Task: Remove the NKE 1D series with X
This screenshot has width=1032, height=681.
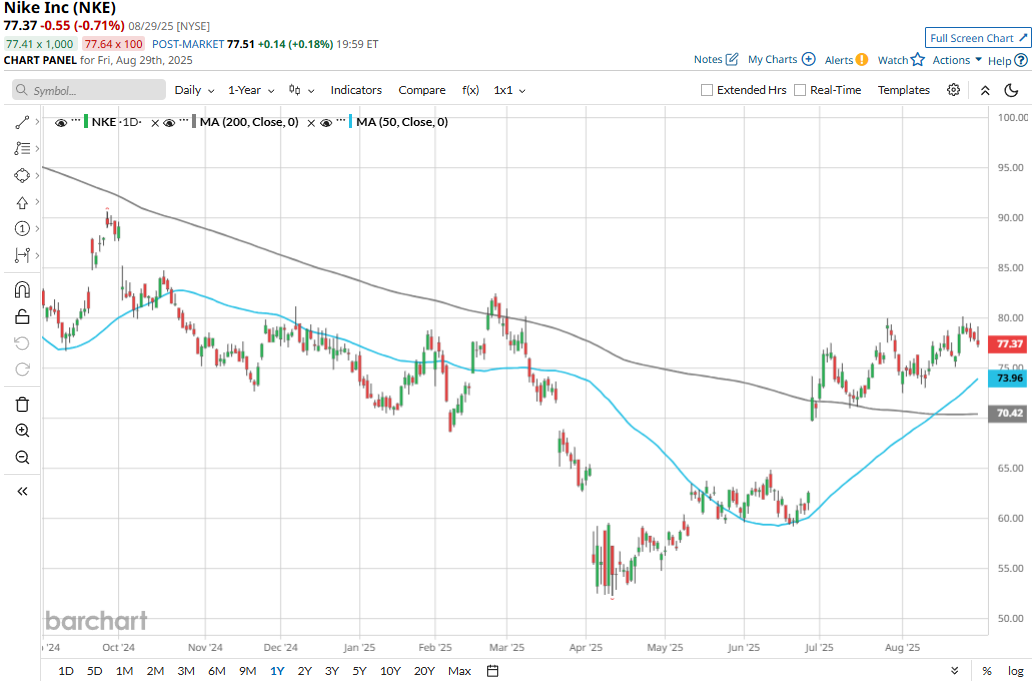Action: [x=155, y=123]
